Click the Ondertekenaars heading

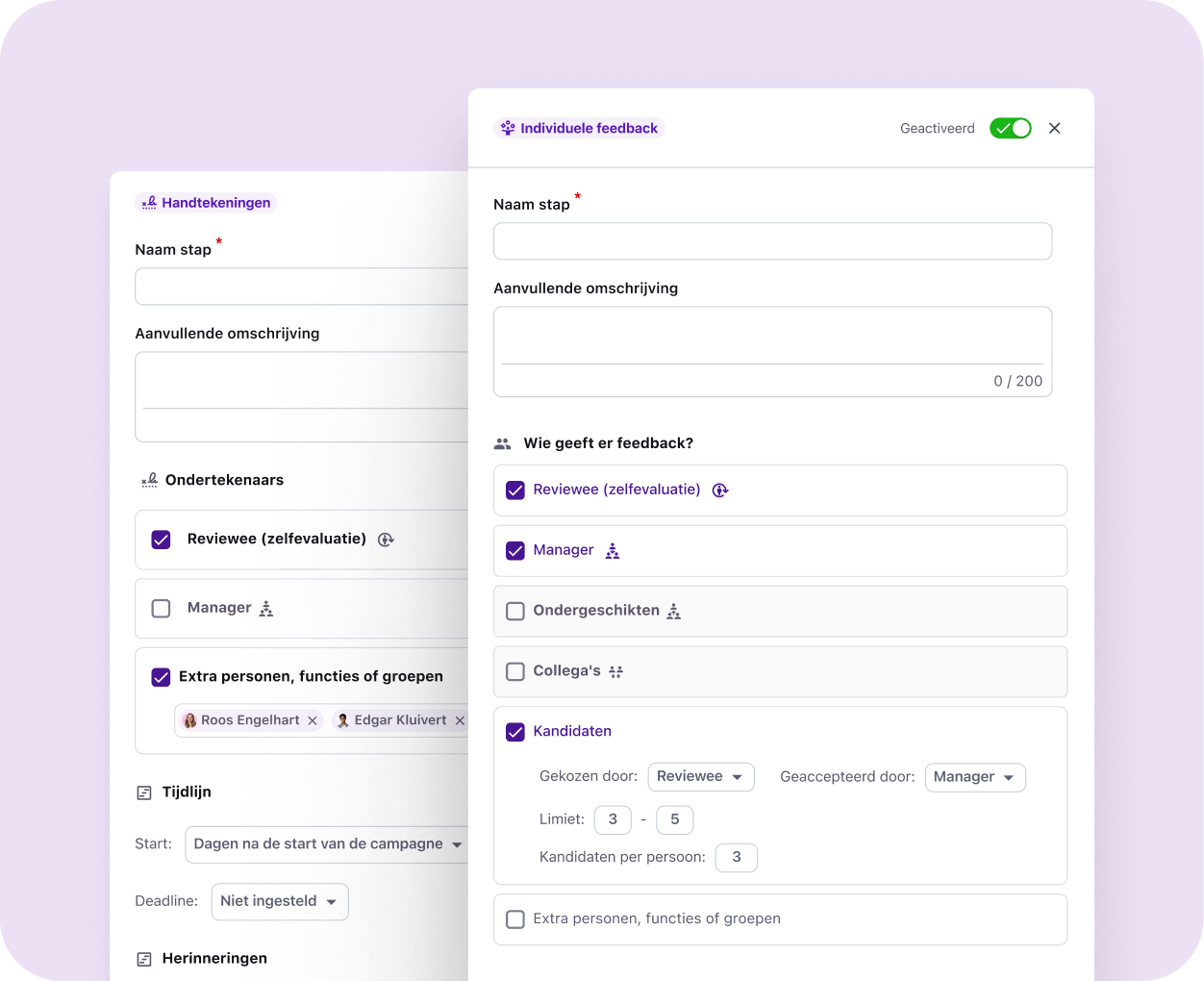coord(224,480)
